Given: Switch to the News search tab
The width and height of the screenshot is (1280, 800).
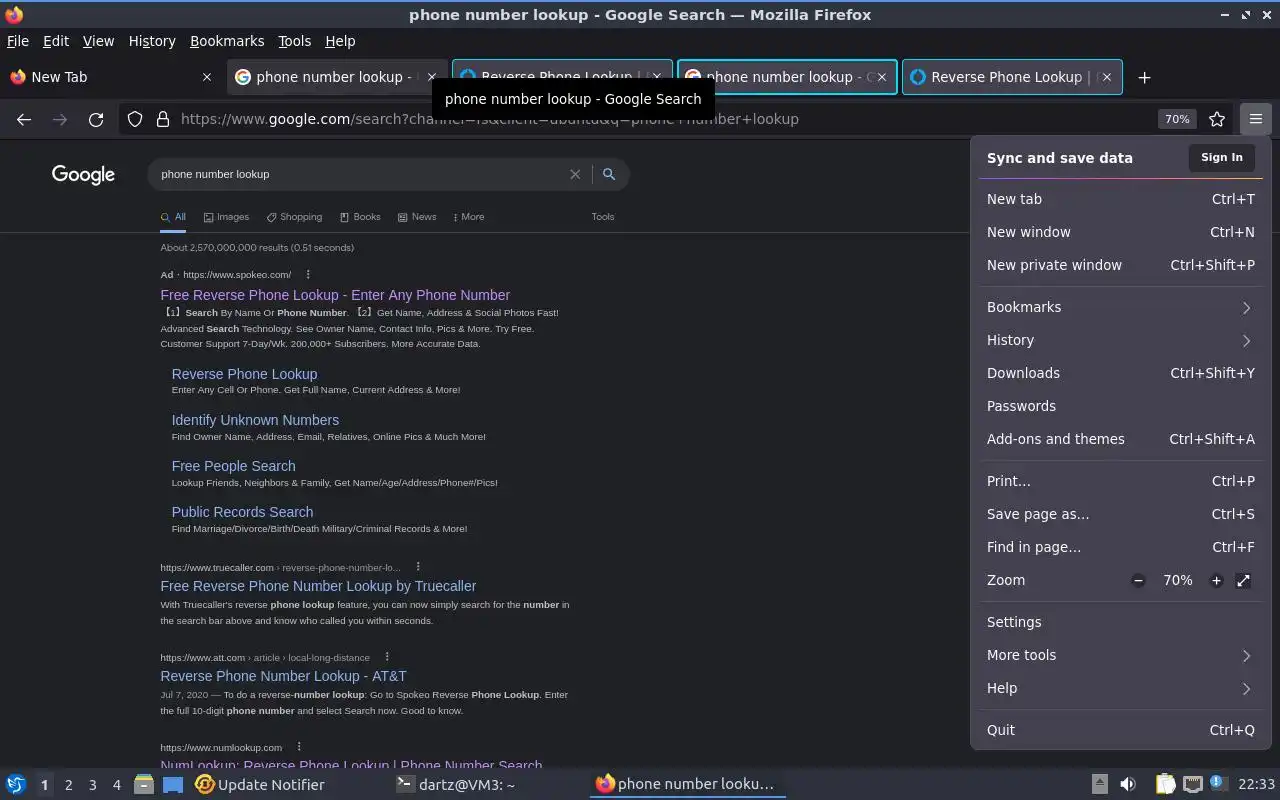Looking at the screenshot, I should (417, 217).
